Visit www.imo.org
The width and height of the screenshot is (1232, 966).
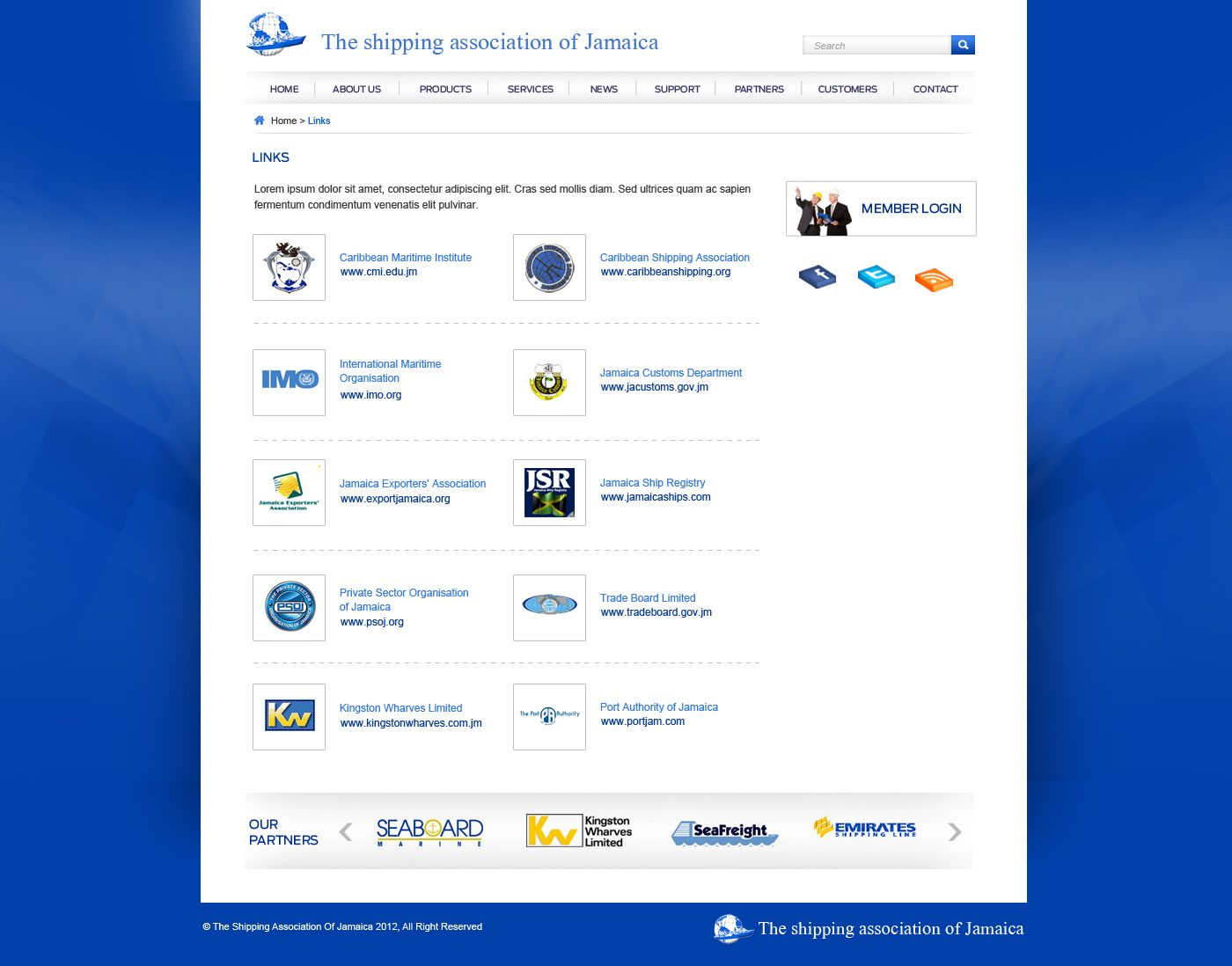coord(371,395)
